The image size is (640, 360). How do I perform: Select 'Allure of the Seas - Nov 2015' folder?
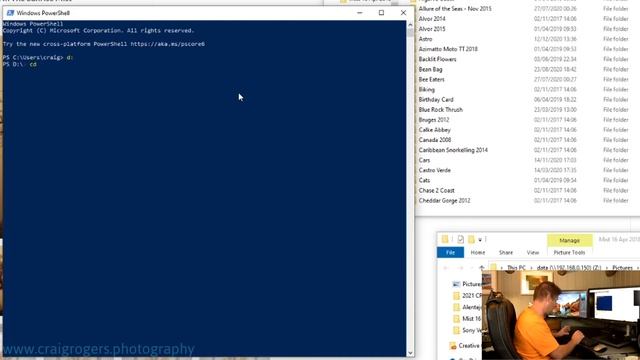(x=455, y=9)
